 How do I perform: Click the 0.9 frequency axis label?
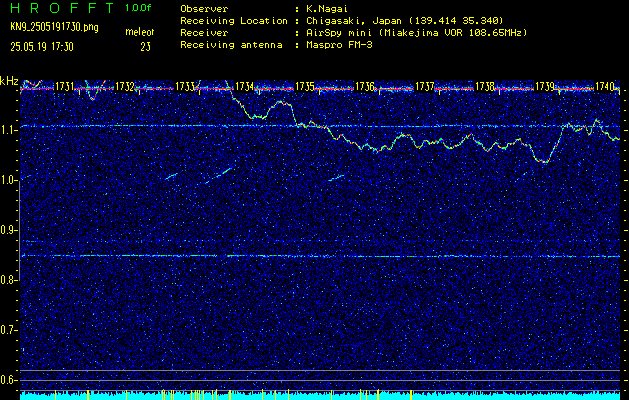[9, 230]
